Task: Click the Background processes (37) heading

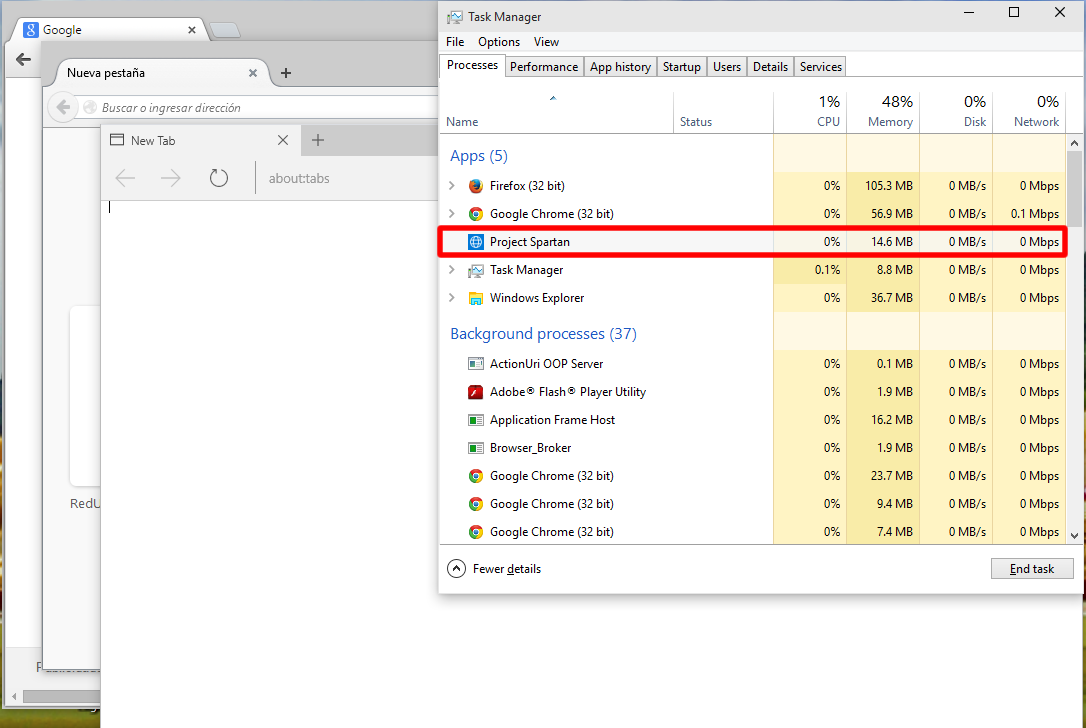Action: point(543,334)
